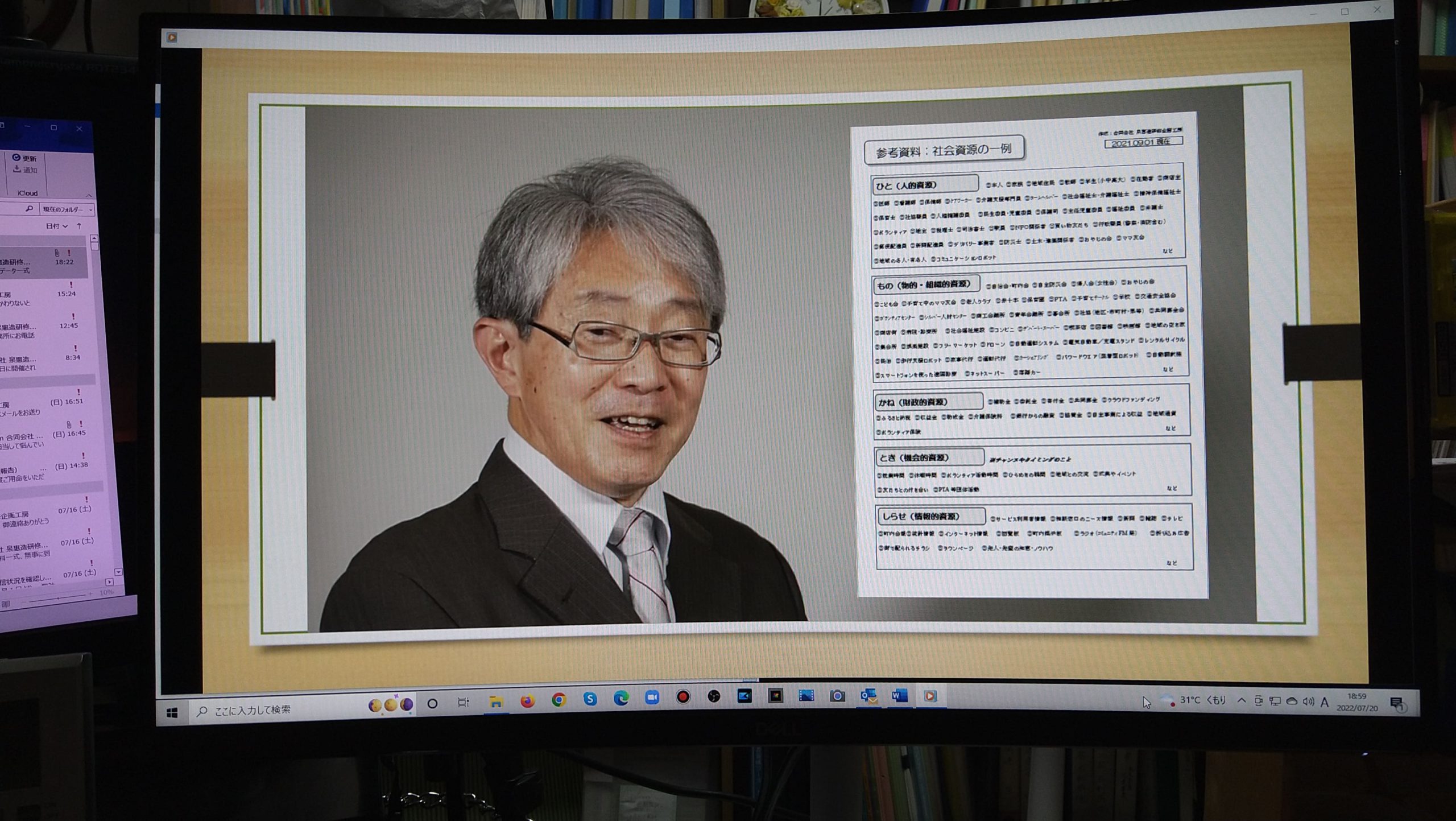This screenshot has height=821, width=1456.
Task: Click the active media player taskbar icon
Action: (x=930, y=696)
